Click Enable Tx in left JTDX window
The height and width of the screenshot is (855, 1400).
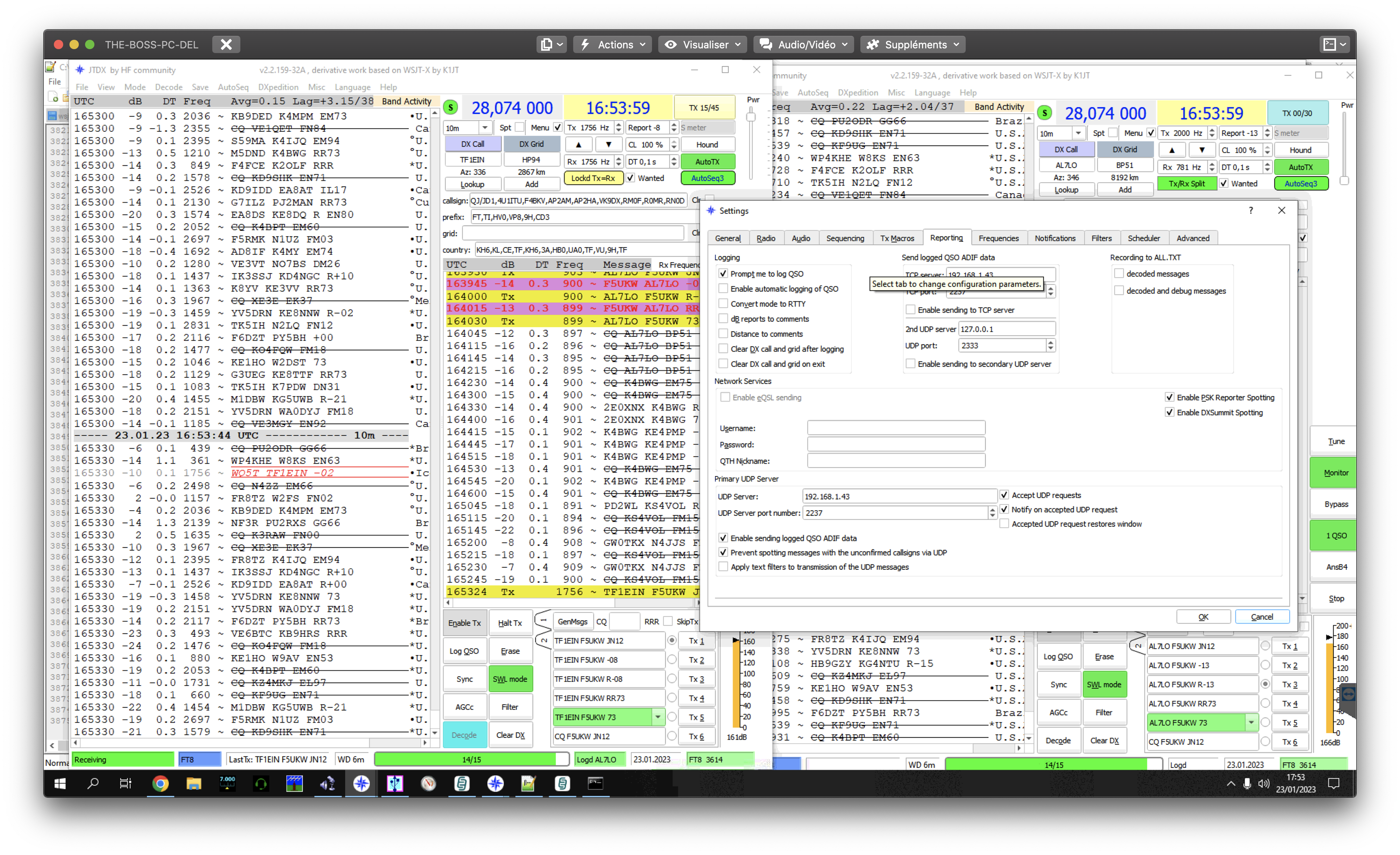[x=464, y=623]
